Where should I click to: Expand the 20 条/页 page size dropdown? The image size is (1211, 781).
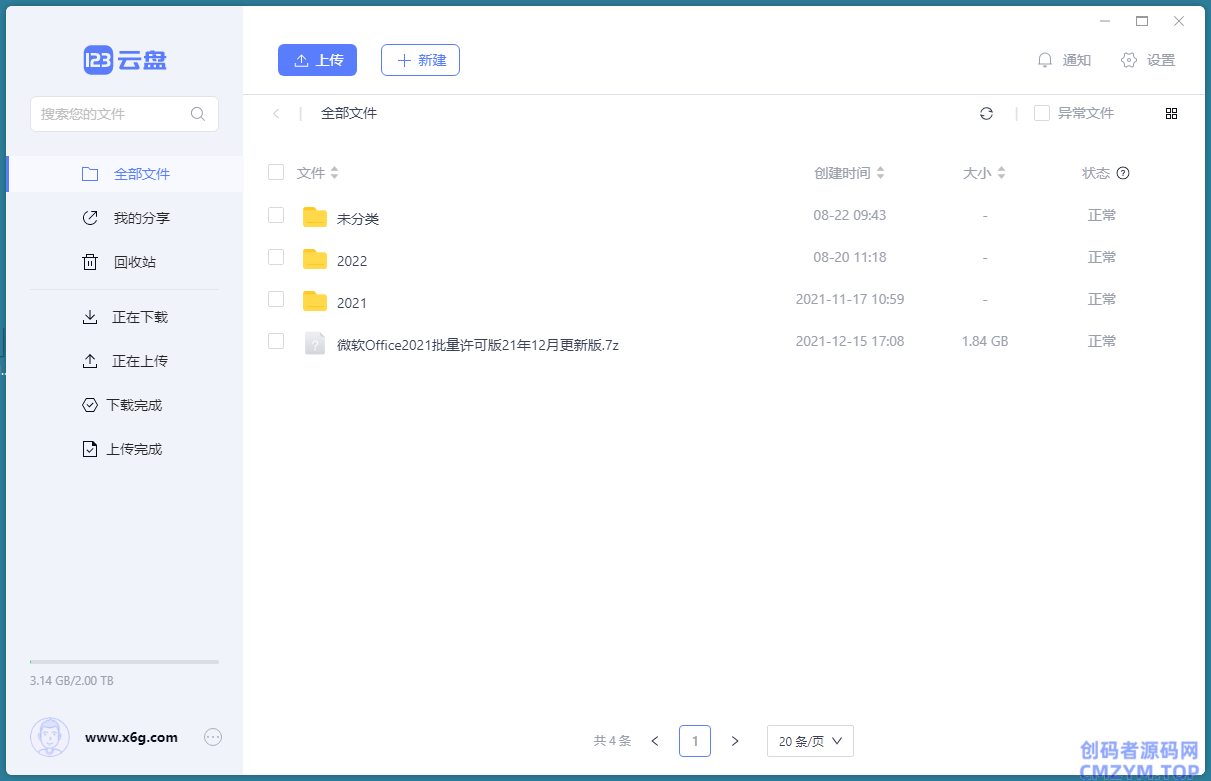tap(810, 741)
